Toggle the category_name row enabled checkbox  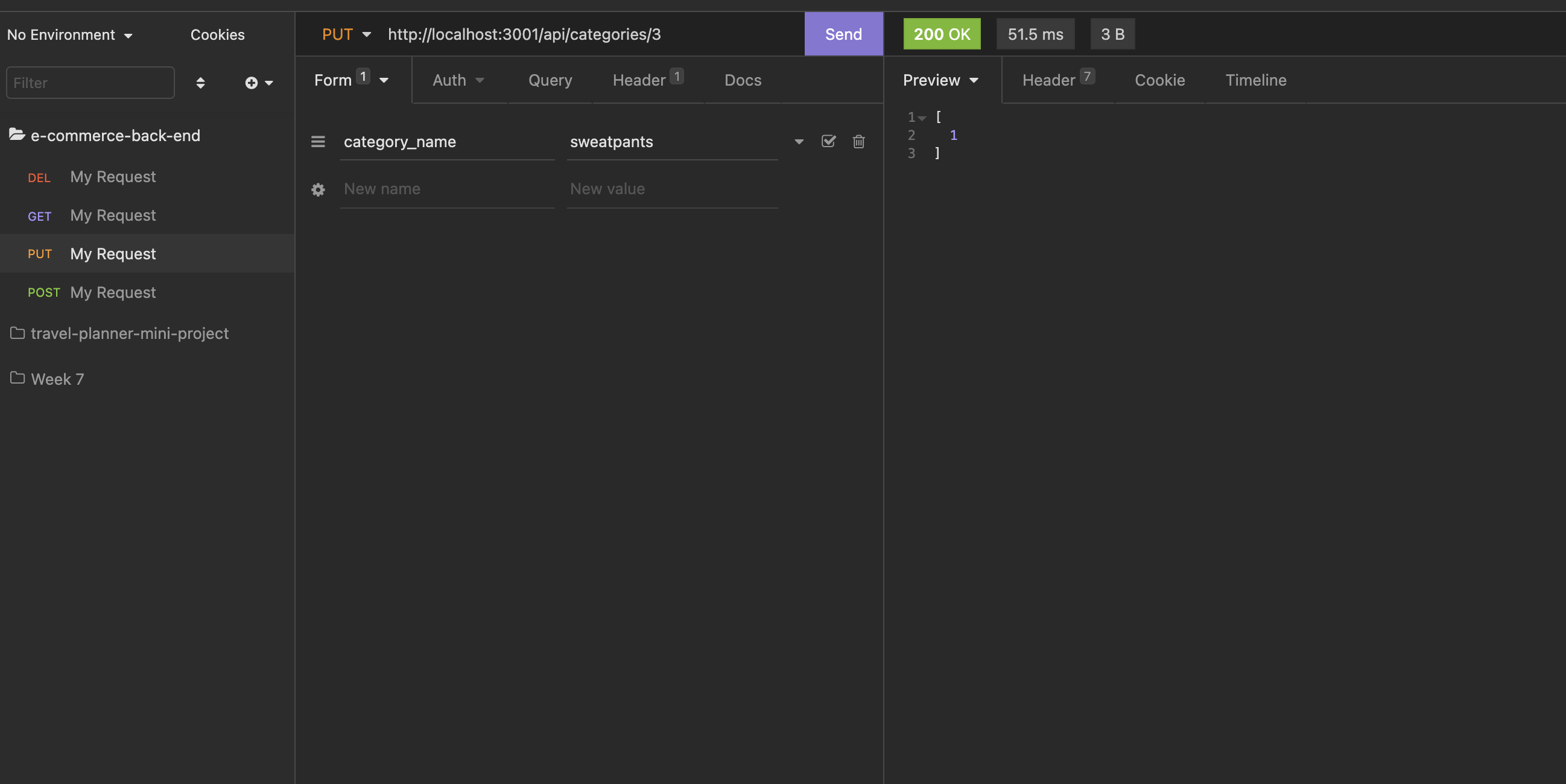[828, 142]
